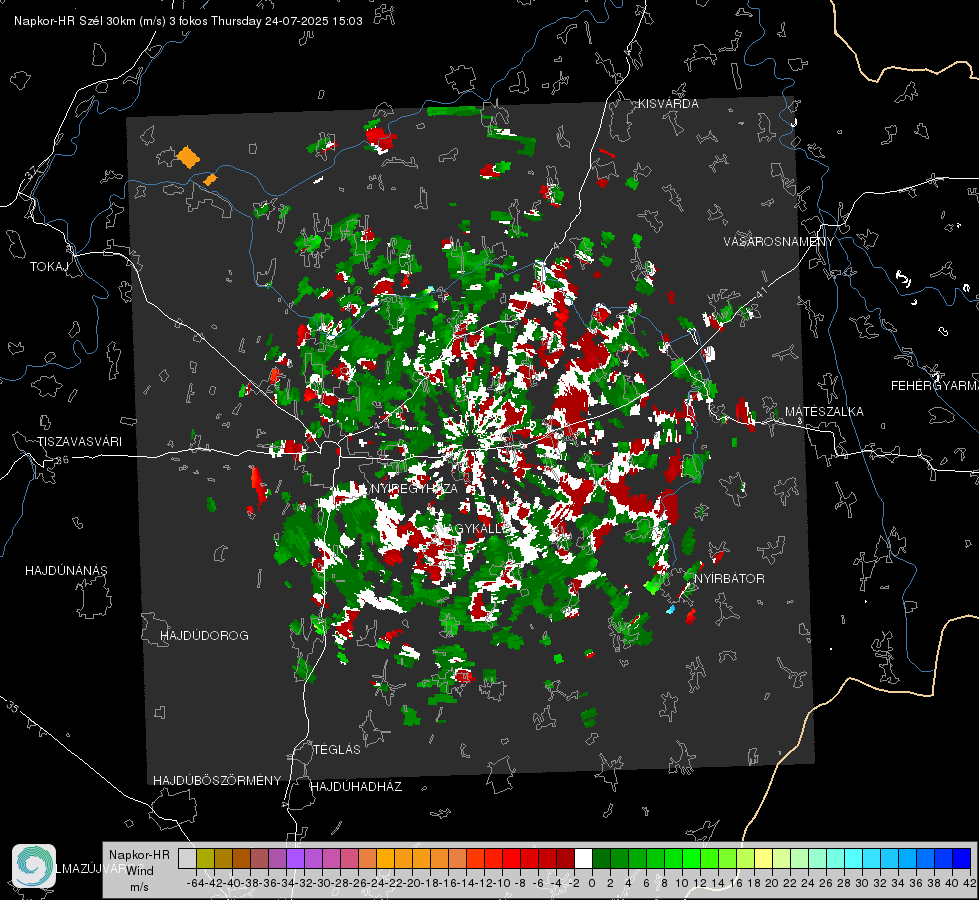Select the HAJDÚHADHÁZ label

pyautogui.click(x=356, y=786)
